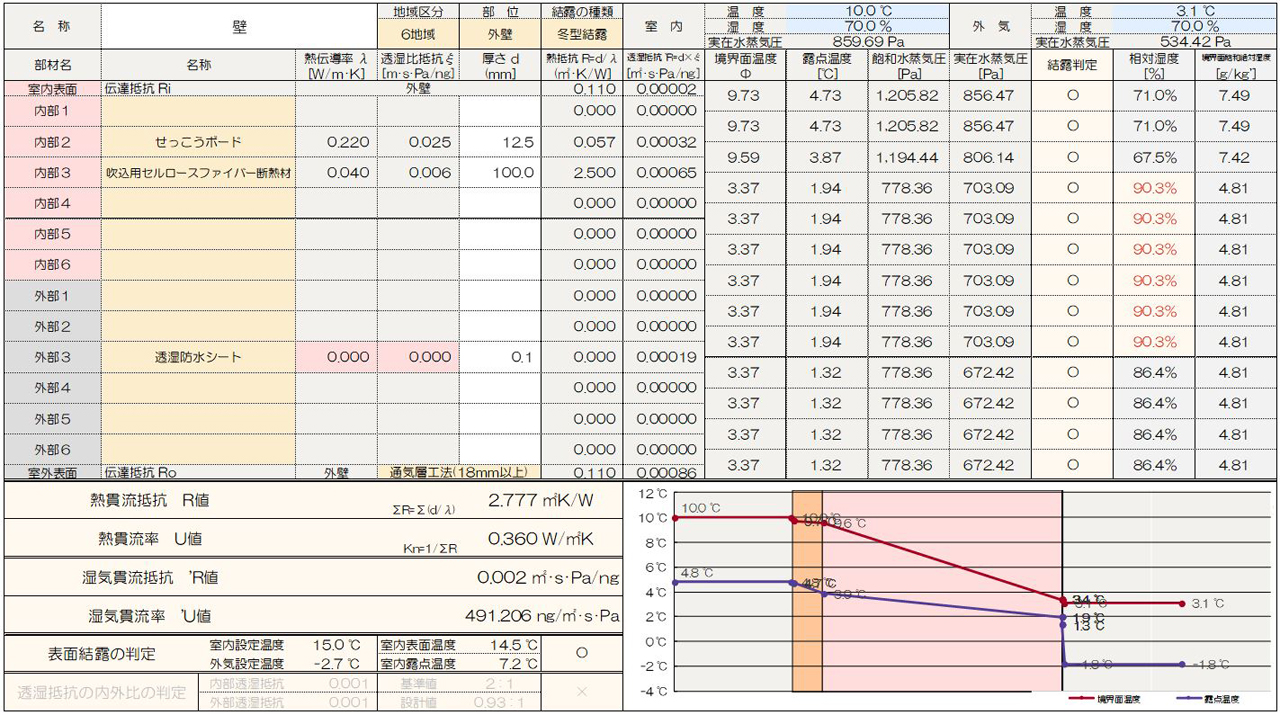This screenshot has width=1280, height=715.
Task: Click the thickness value 100.0 cell
Action: [x=500, y=173]
